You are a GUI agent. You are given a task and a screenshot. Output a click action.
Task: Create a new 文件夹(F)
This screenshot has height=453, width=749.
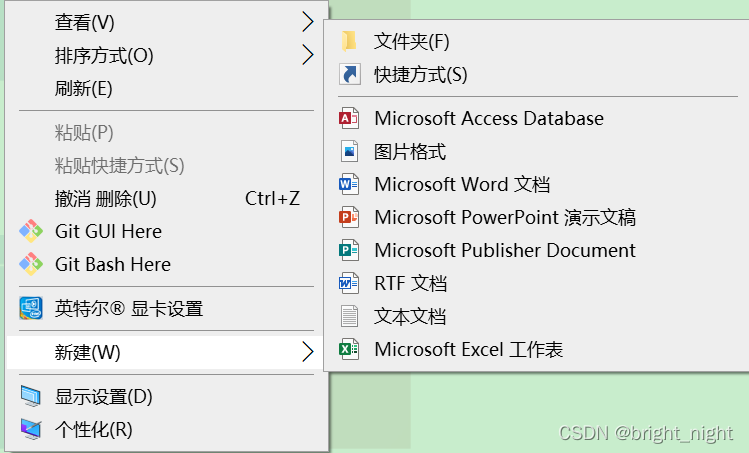(537, 41)
